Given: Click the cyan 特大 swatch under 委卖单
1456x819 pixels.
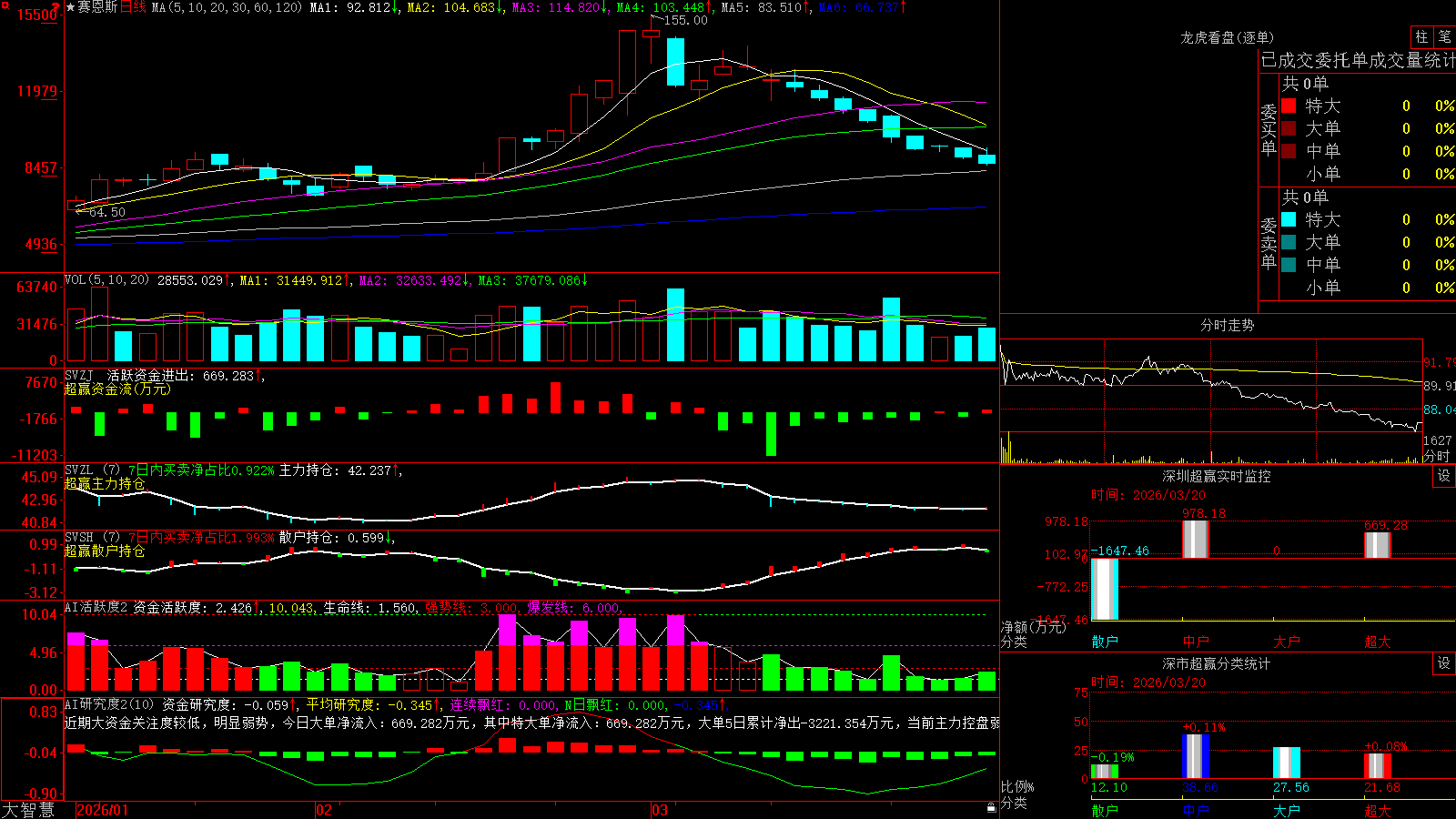Looking at the screenshot, I should [1289, 219].
